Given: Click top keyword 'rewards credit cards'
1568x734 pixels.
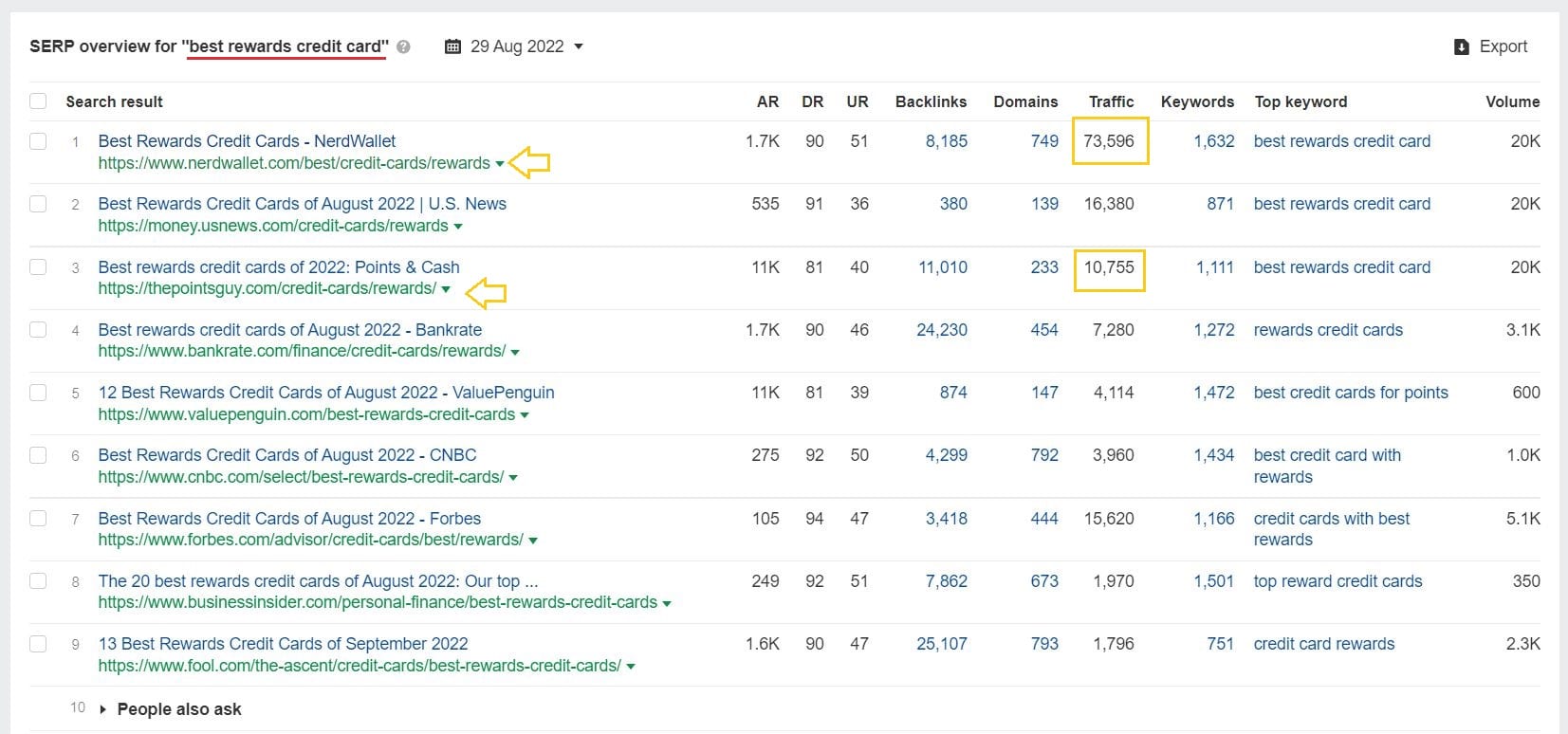Looking at the screenshot, I should point(1328,330).
